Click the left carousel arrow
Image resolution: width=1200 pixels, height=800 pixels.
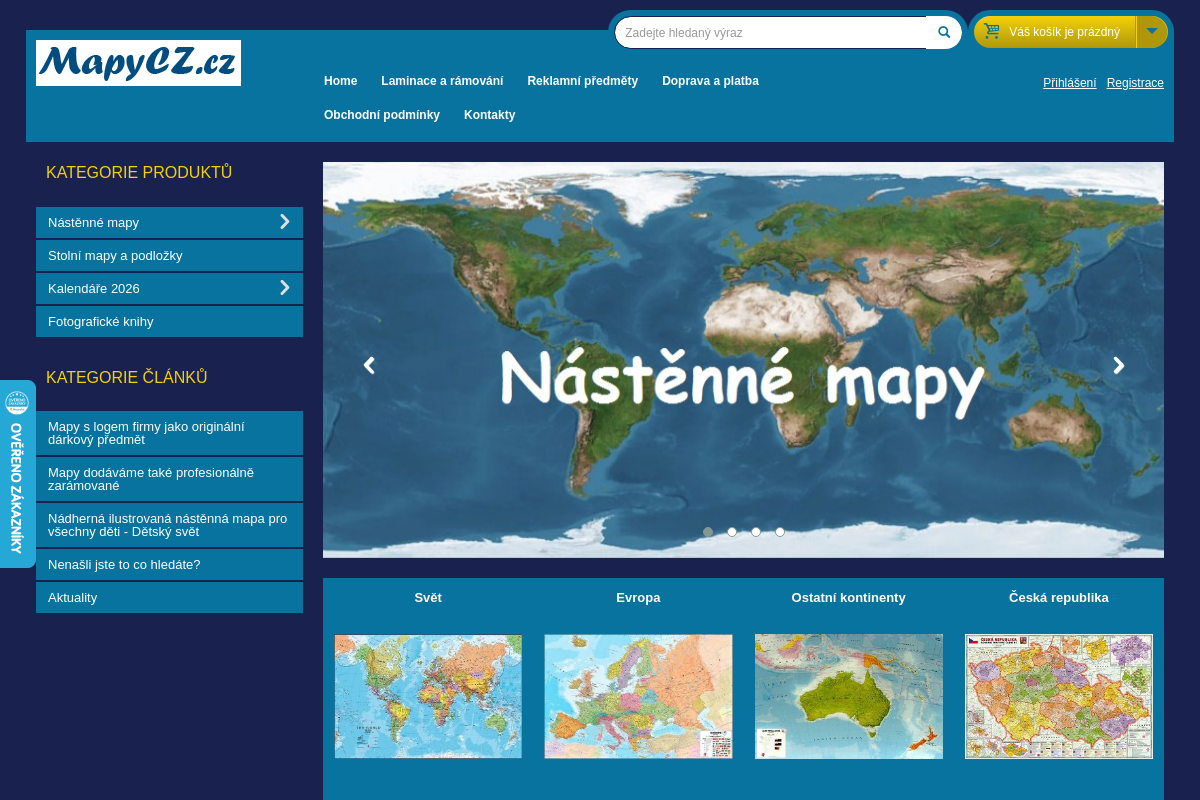click(x=368, y=365)
